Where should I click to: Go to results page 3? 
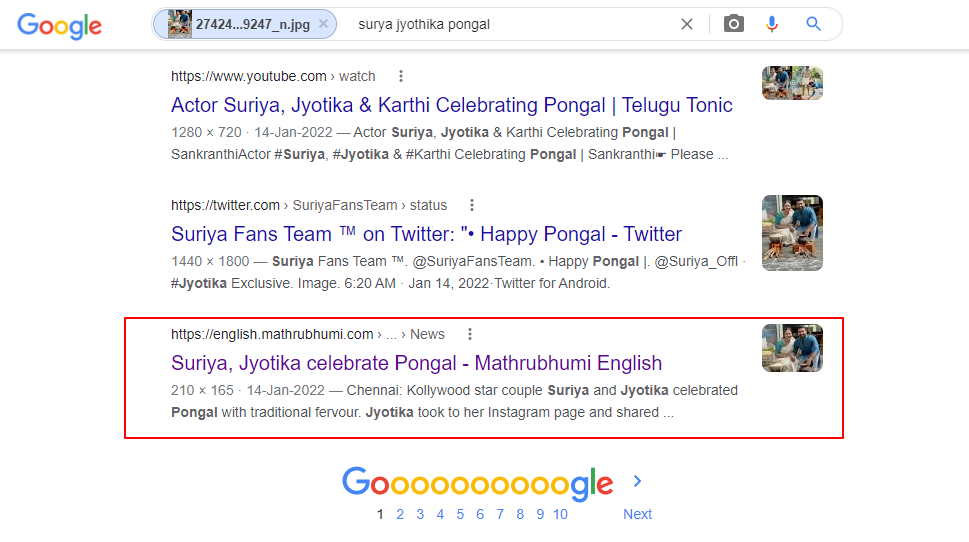click(420, 514)
